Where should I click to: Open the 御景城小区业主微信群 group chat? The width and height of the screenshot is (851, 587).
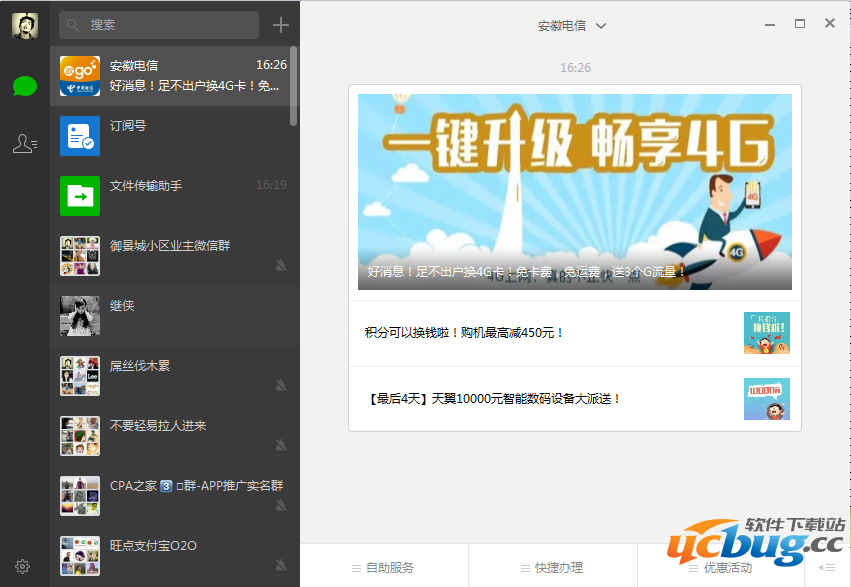click(x=174, y=256)
